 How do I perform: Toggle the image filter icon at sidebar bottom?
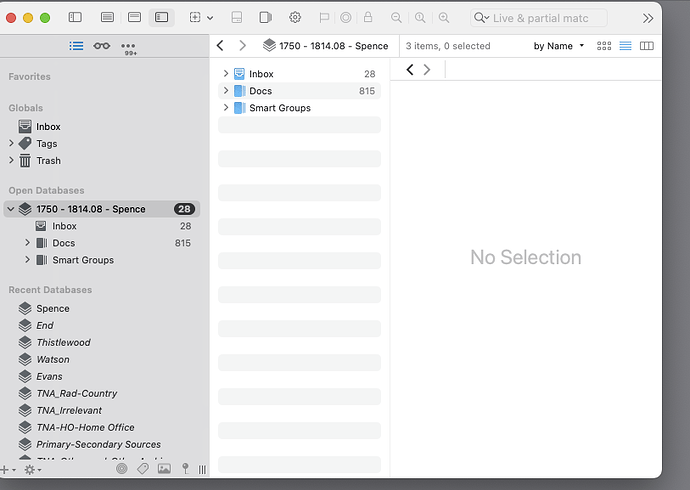[164, 469]
